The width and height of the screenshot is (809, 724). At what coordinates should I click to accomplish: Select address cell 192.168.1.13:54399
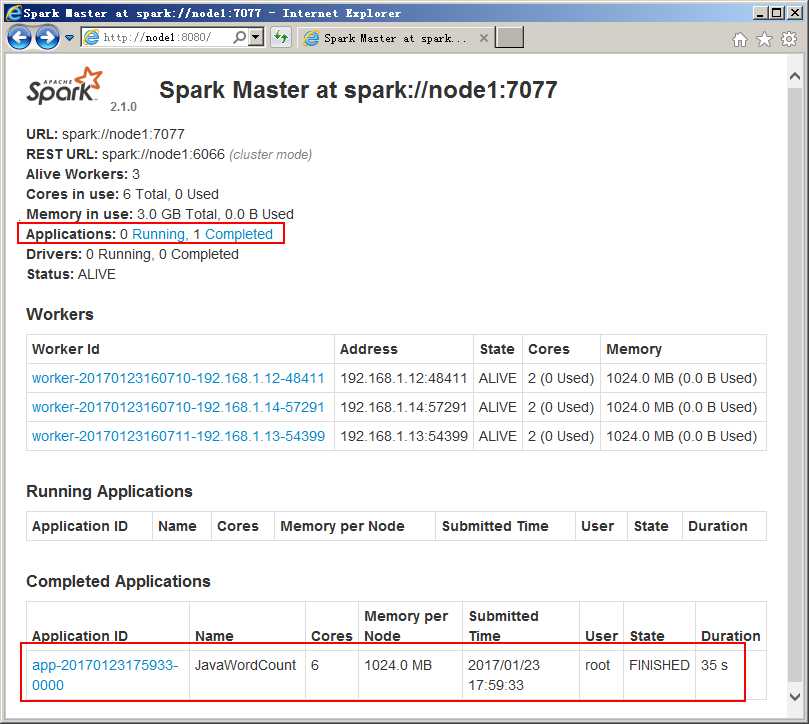coord(403,436)
